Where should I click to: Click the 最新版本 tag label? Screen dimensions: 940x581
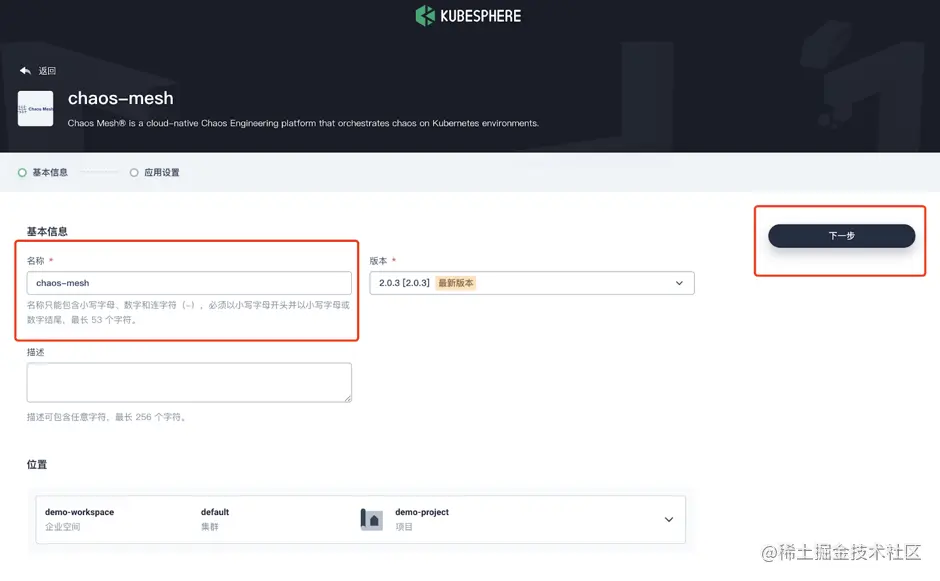(456, 283)
